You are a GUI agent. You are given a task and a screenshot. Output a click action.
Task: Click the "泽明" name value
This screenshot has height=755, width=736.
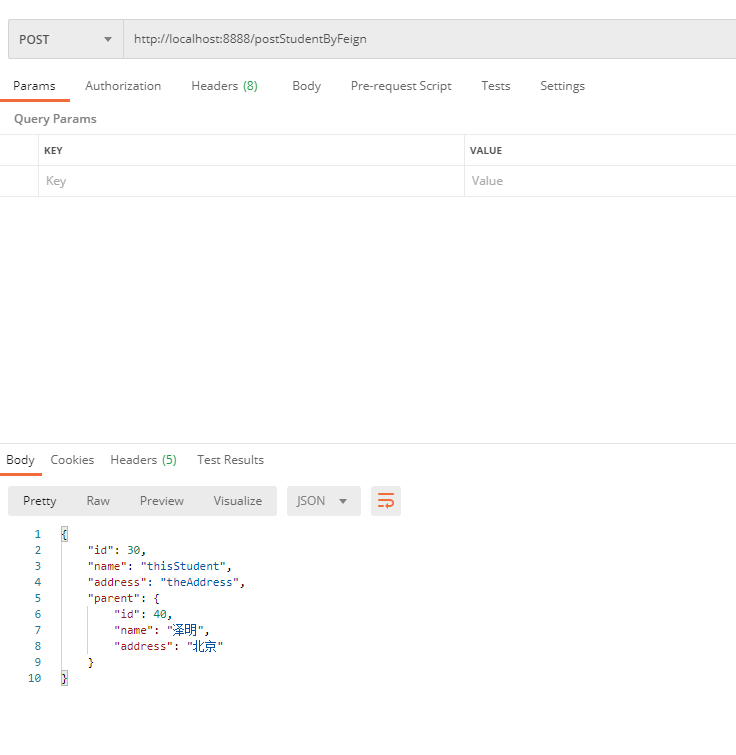(185, 630)
